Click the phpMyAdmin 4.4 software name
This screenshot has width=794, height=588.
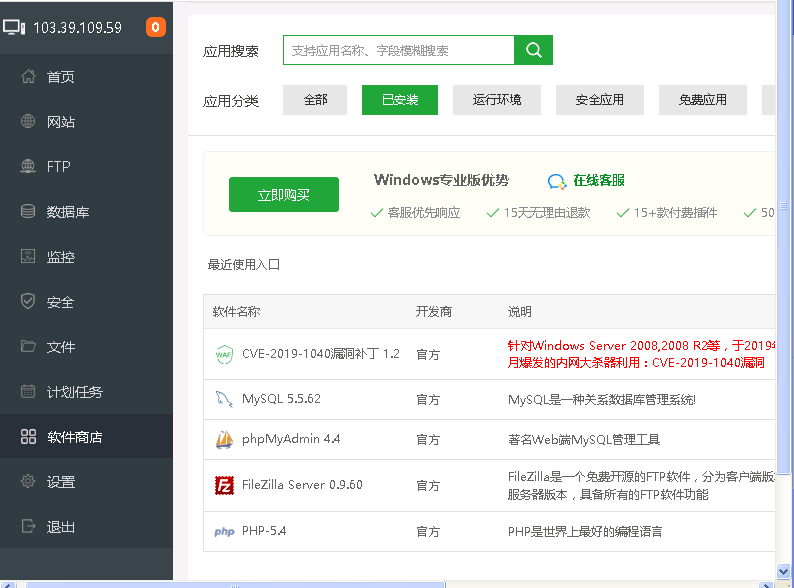coord(291,439)
